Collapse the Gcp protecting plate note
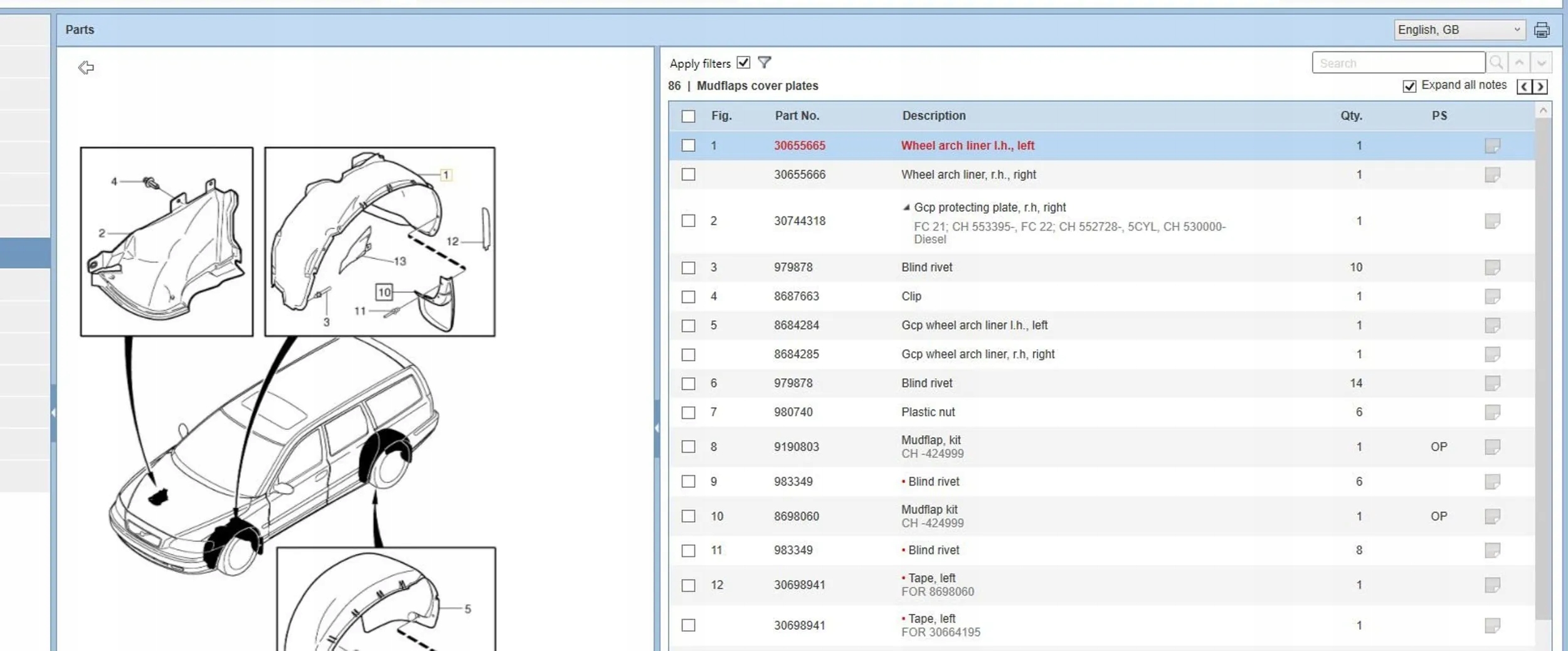Screen dimensions: 1568x651 (x=906, y=208)
